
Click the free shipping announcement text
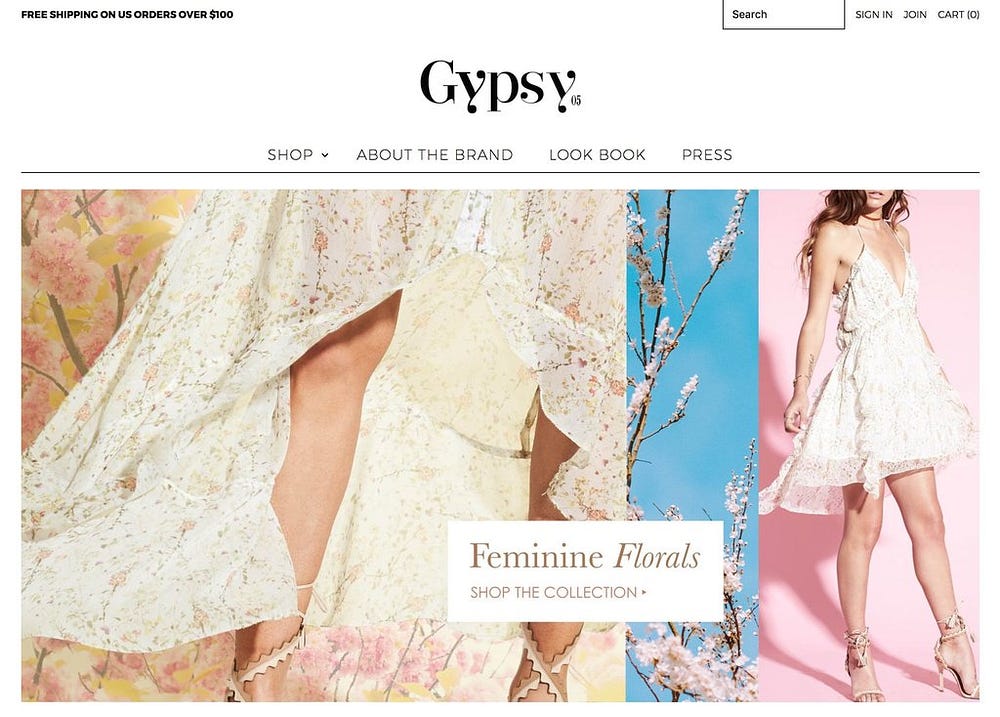127,14
